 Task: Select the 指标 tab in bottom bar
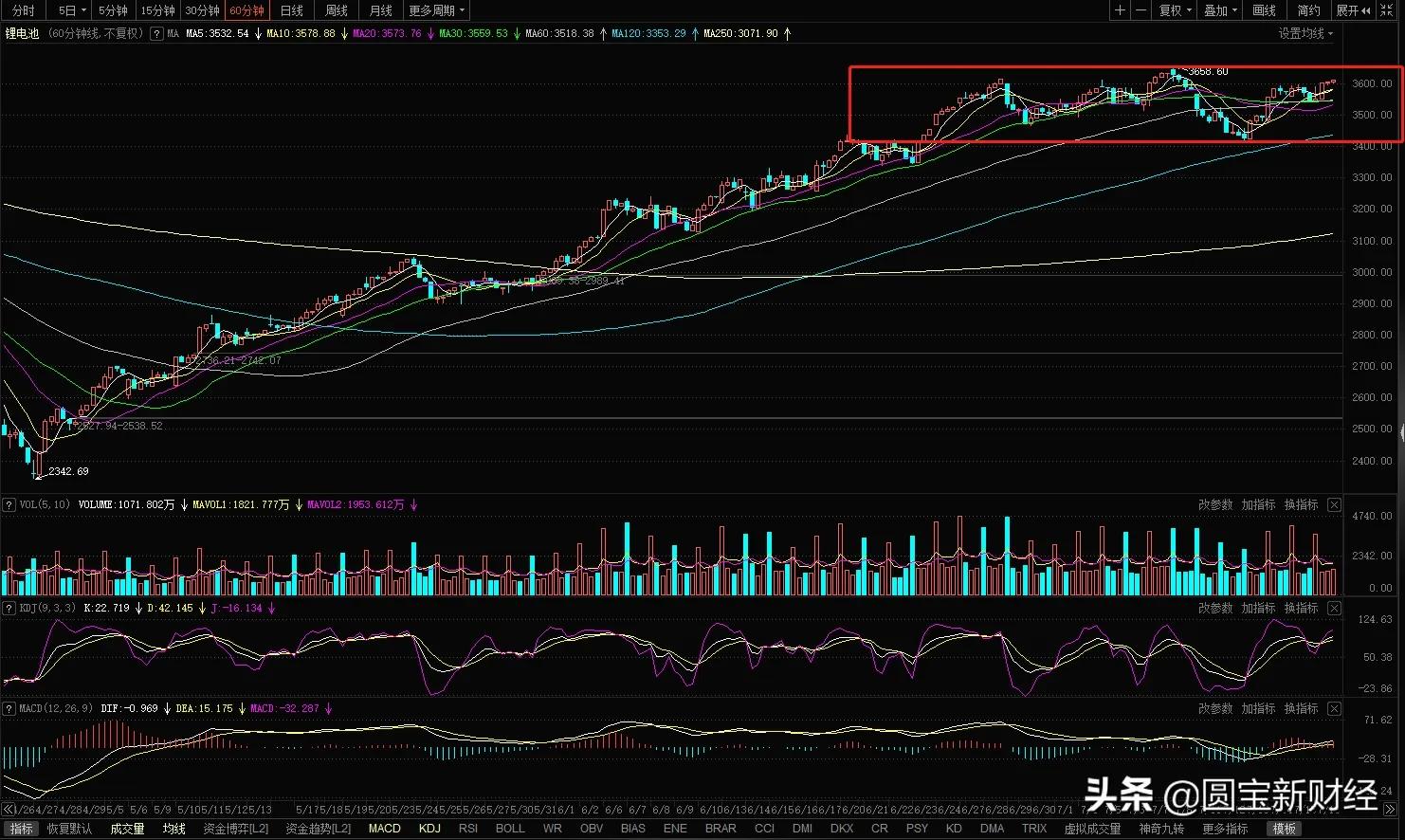coord(21,829)
